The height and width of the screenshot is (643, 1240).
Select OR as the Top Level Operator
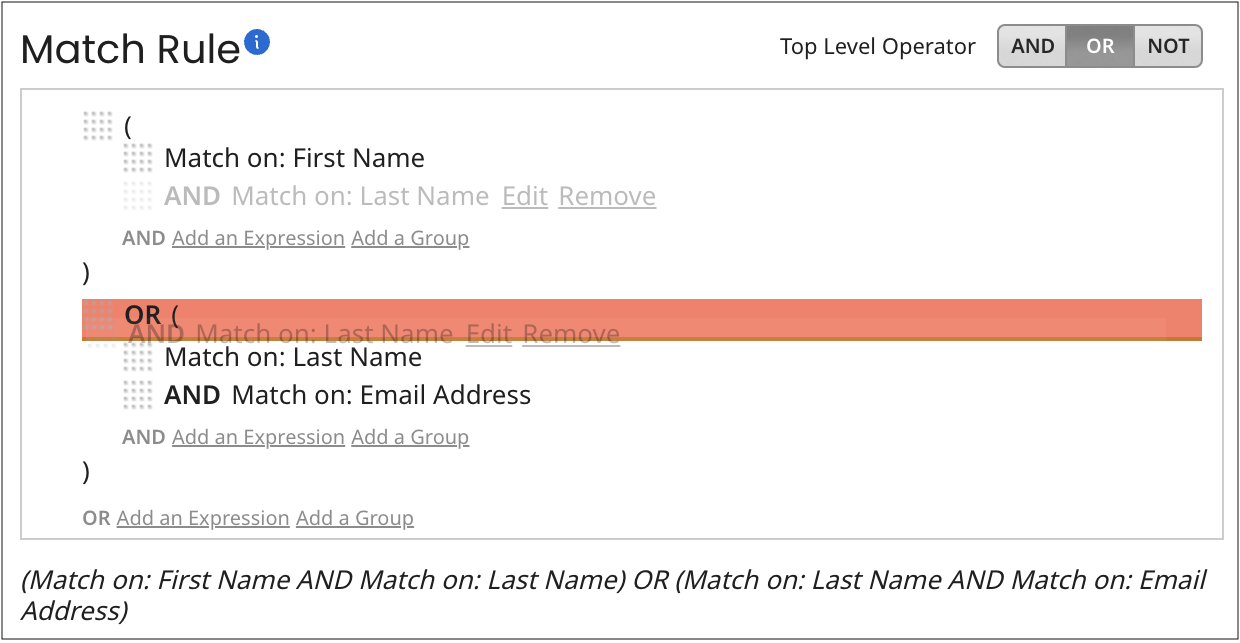pyautogui.click(x=1099, y=45)
